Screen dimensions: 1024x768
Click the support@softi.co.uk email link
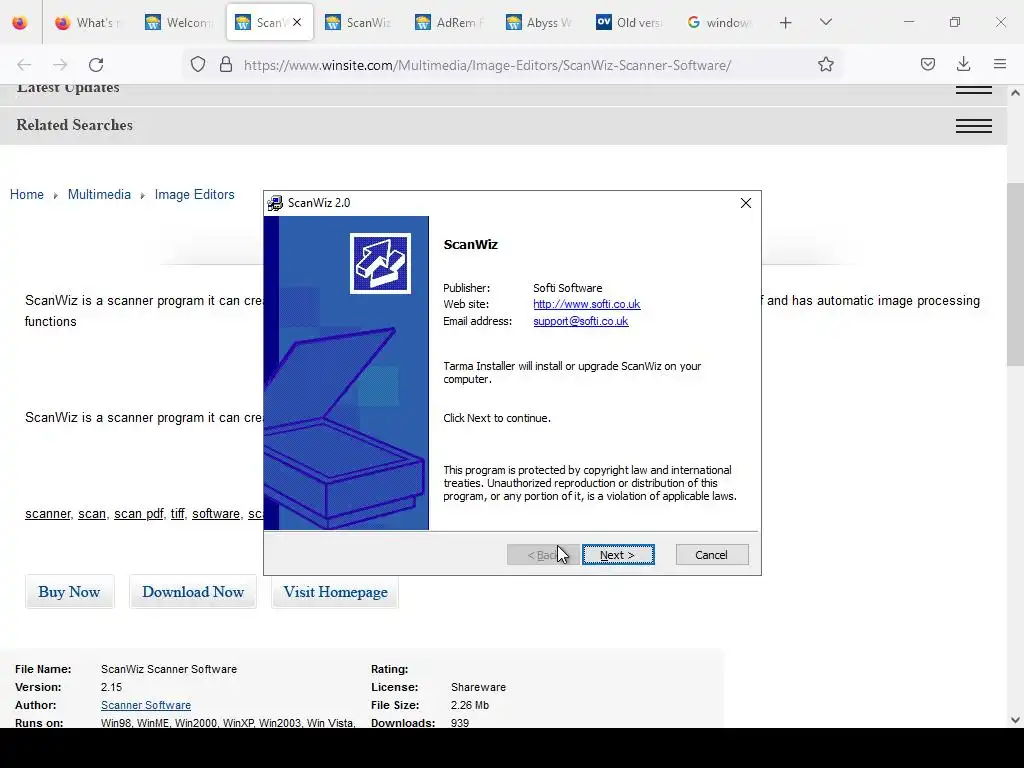tap(581, 321)
